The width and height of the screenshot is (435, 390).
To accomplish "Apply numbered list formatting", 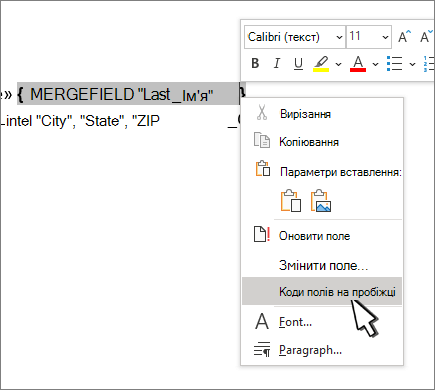I will tap(429, 63).
